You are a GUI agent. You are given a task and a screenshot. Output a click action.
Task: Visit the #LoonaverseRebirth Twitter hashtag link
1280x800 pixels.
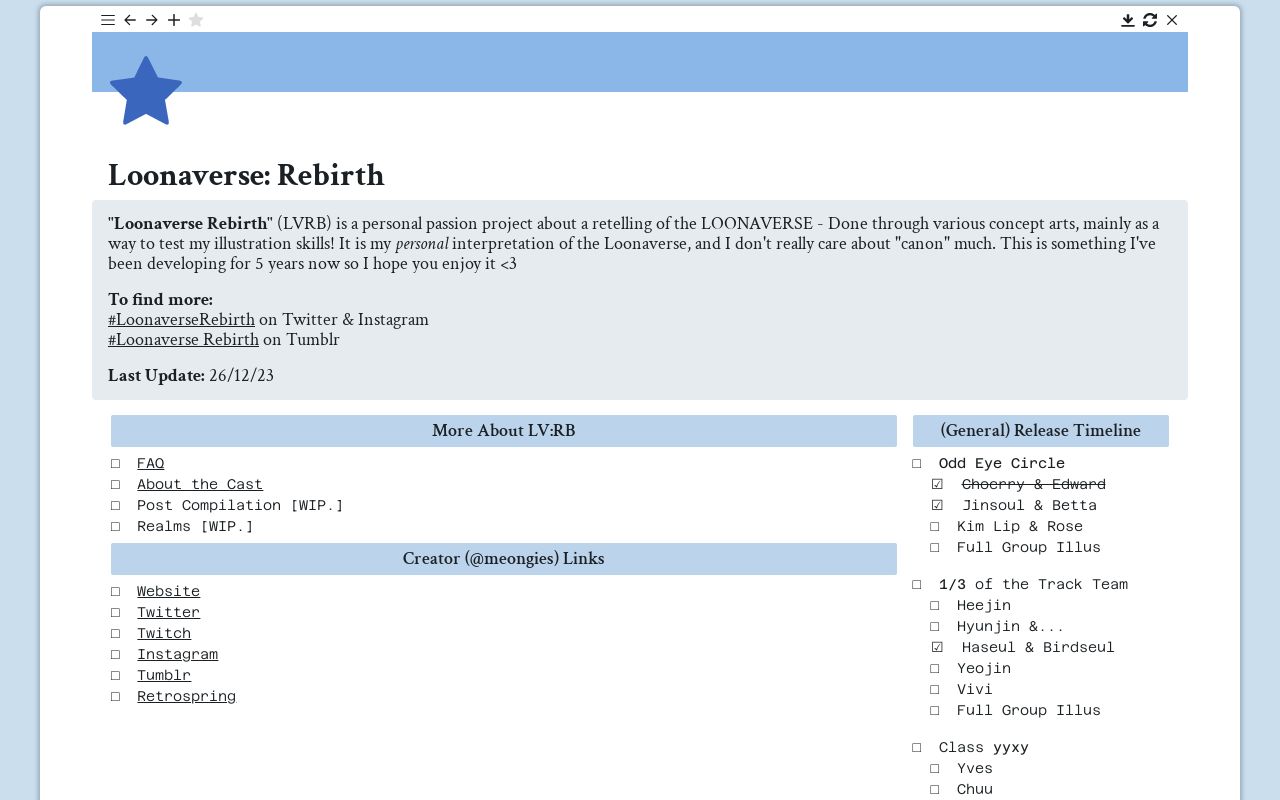click(x=181, y=319)
